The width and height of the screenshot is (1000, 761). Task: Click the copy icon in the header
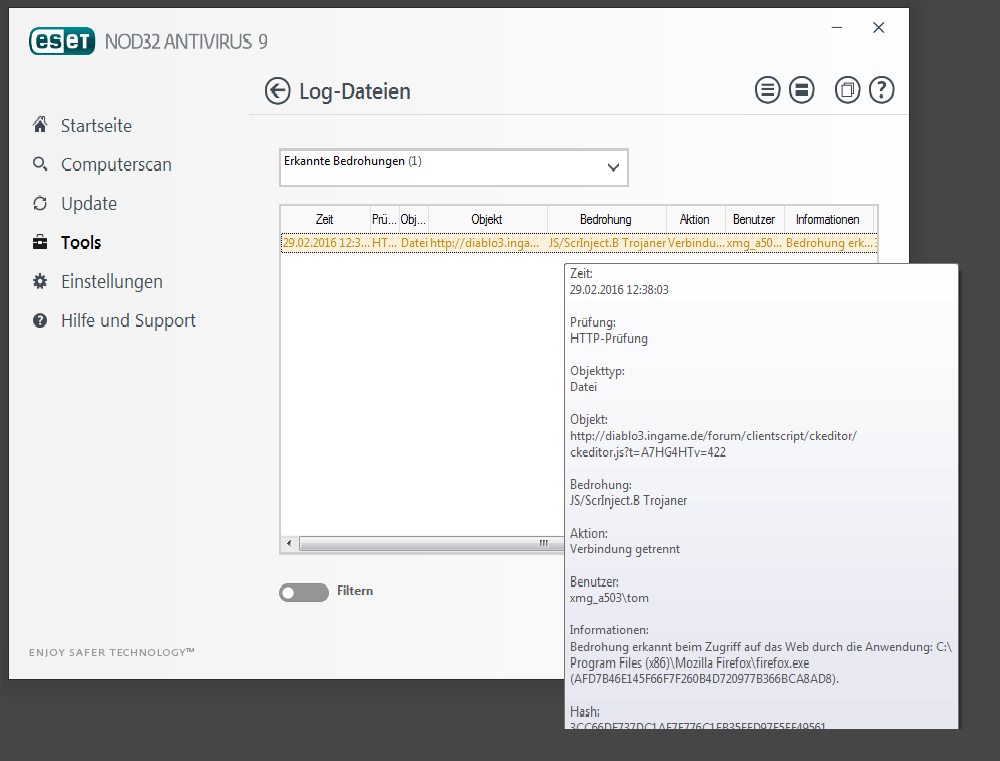tap(848, 90)
